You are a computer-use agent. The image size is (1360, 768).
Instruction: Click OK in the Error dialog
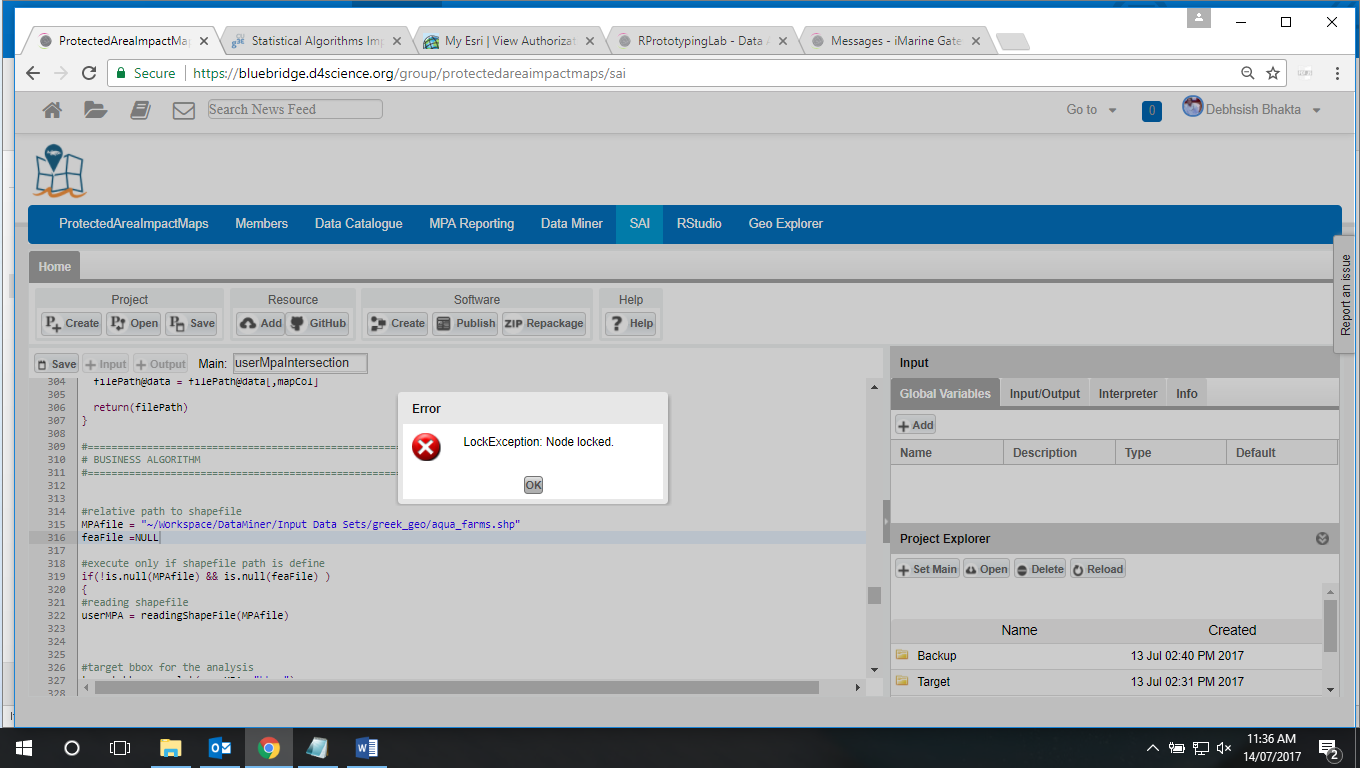(533, 485)
